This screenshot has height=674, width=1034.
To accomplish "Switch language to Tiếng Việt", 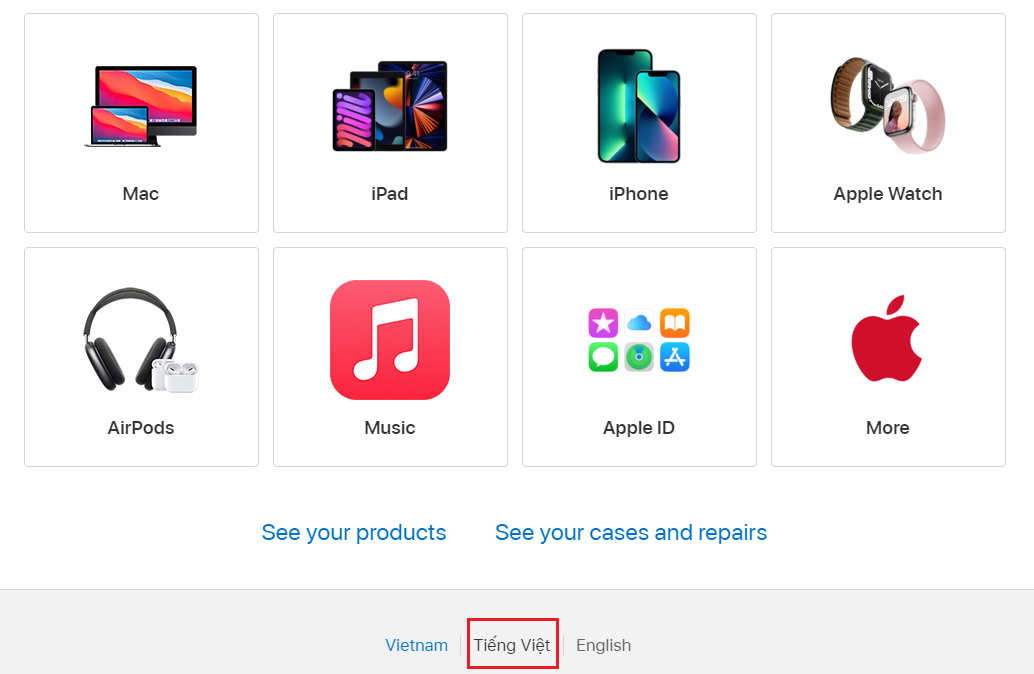I will click(x=512, y=646).
